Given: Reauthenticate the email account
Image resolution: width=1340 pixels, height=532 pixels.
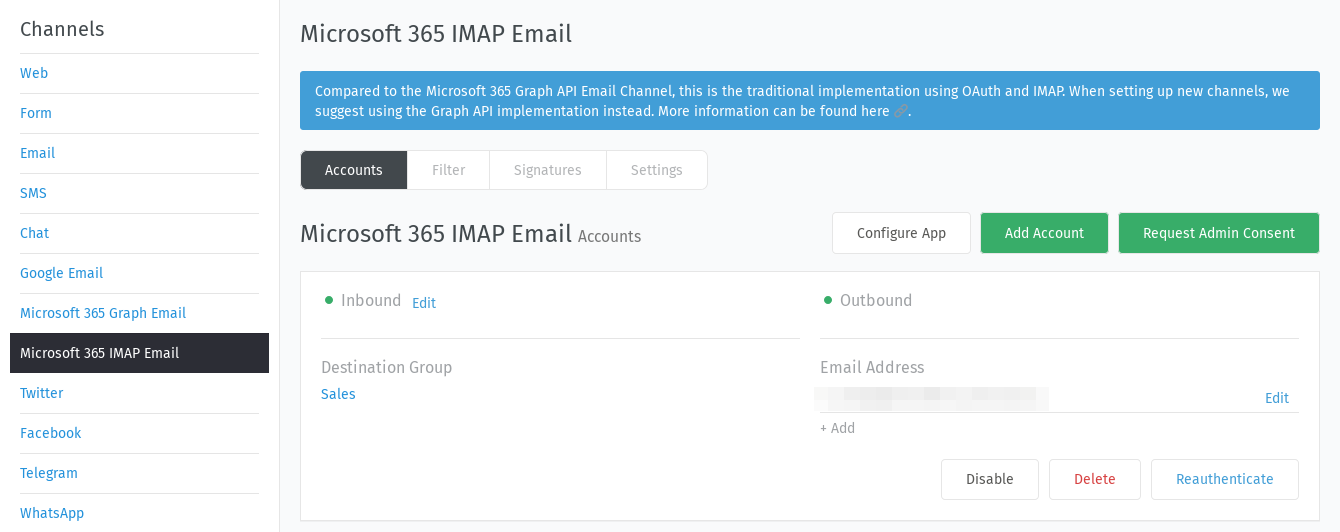Looking at the screenshot, I should click(x=1225, y=479).
